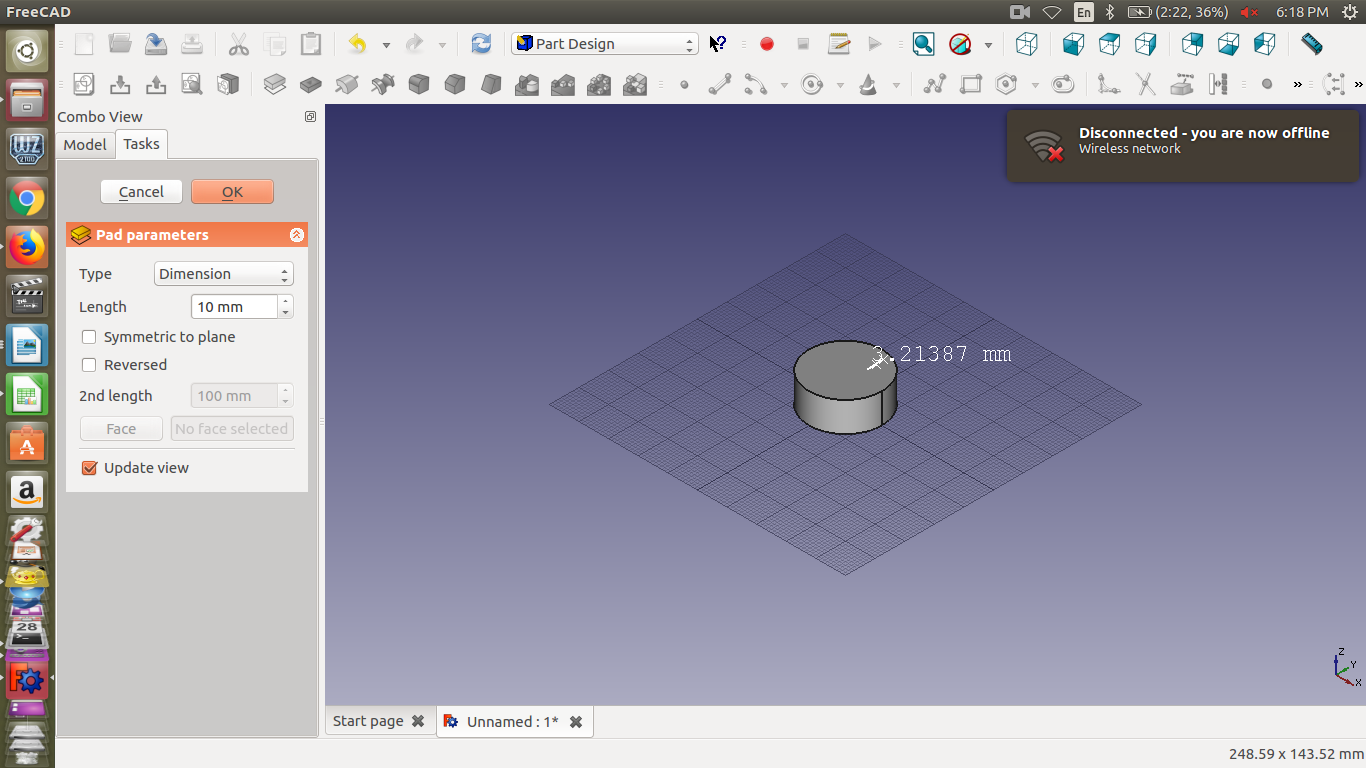Select the sketcher Rectangle tool

[971, 85]
